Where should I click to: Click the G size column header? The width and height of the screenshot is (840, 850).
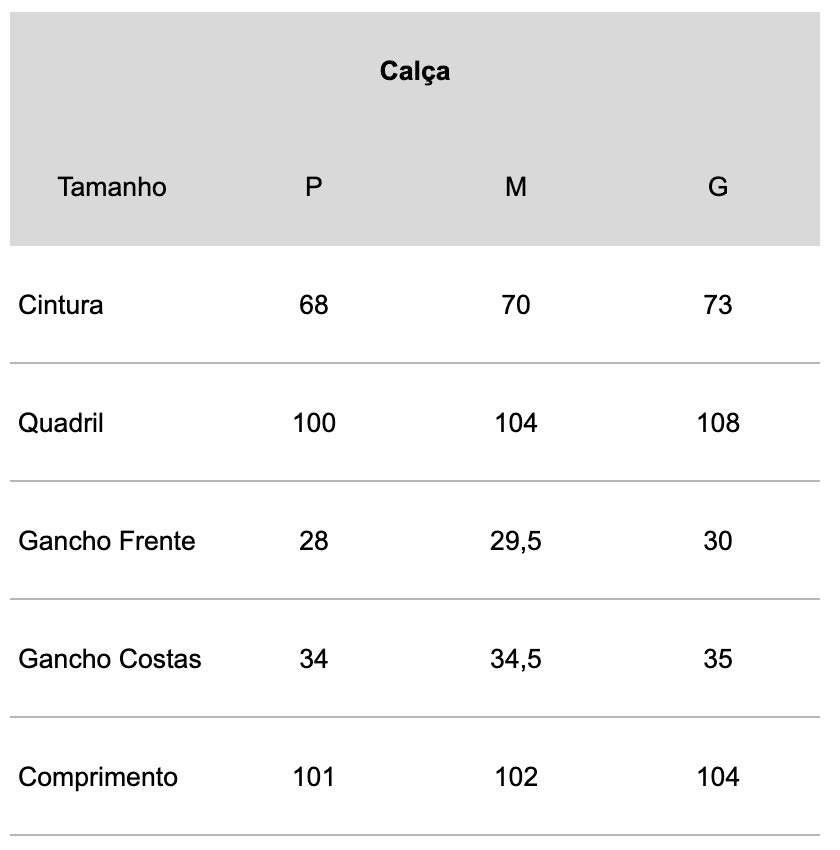point(718,187)
